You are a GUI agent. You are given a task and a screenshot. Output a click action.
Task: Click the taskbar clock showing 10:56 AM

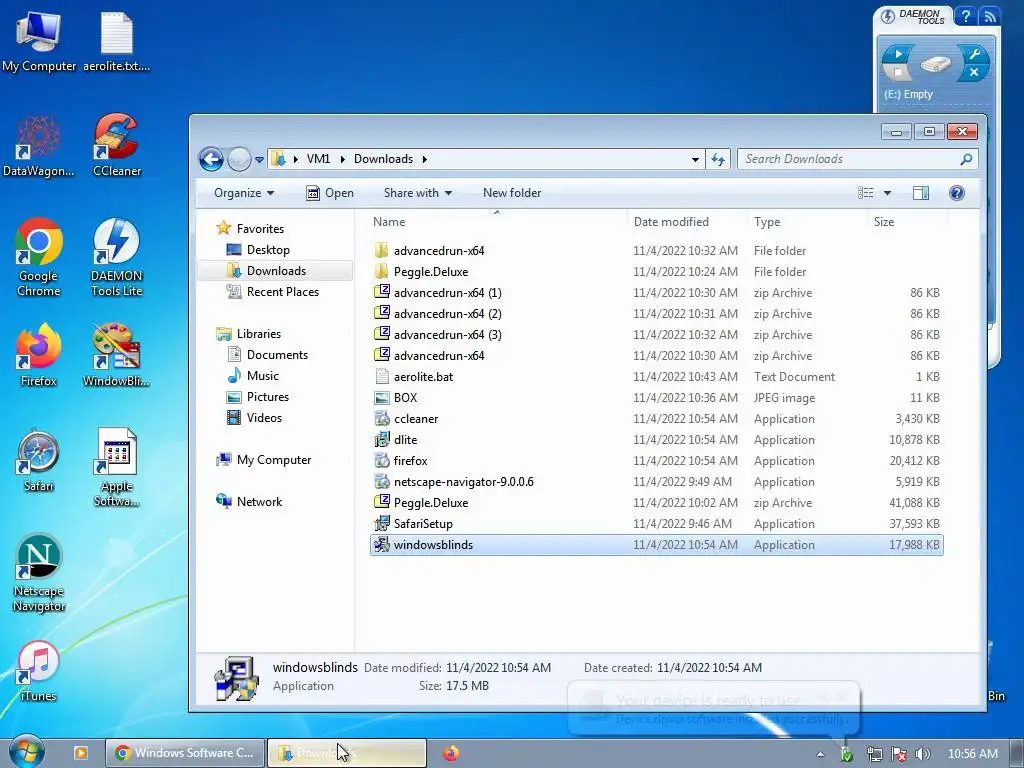point(972,754)
